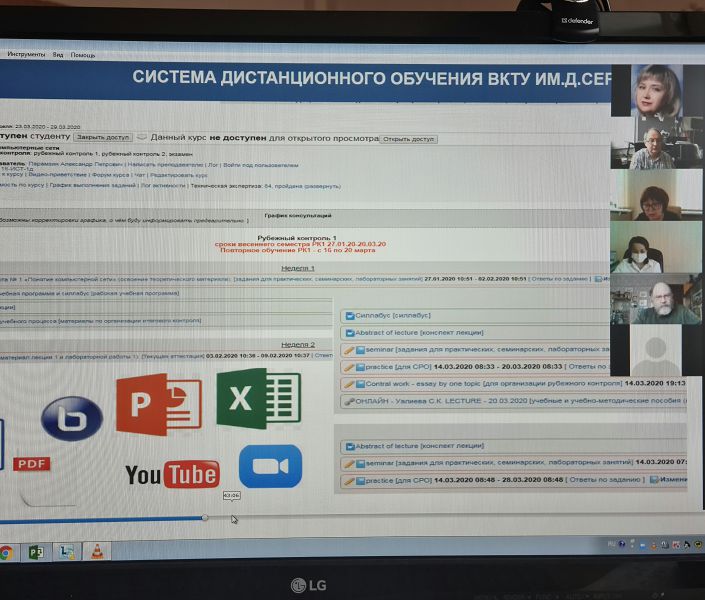Click picture icon on practice 08:48 - 28.03.2020 row
This screenshot has width=705, height=600.
coord(360,481)
